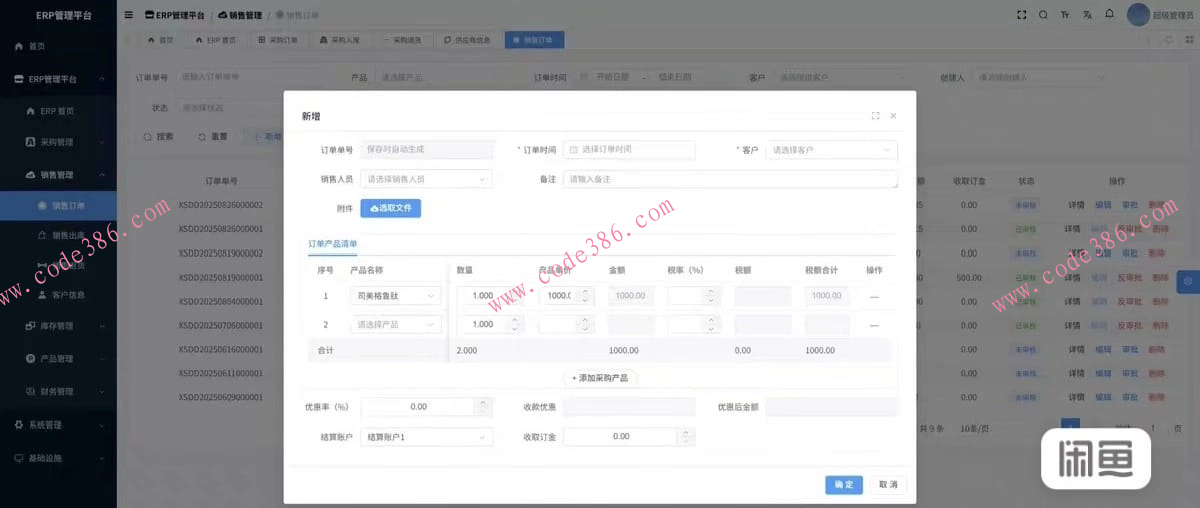Increase row 2 quantity with up arrow

(x=515, y=320)
